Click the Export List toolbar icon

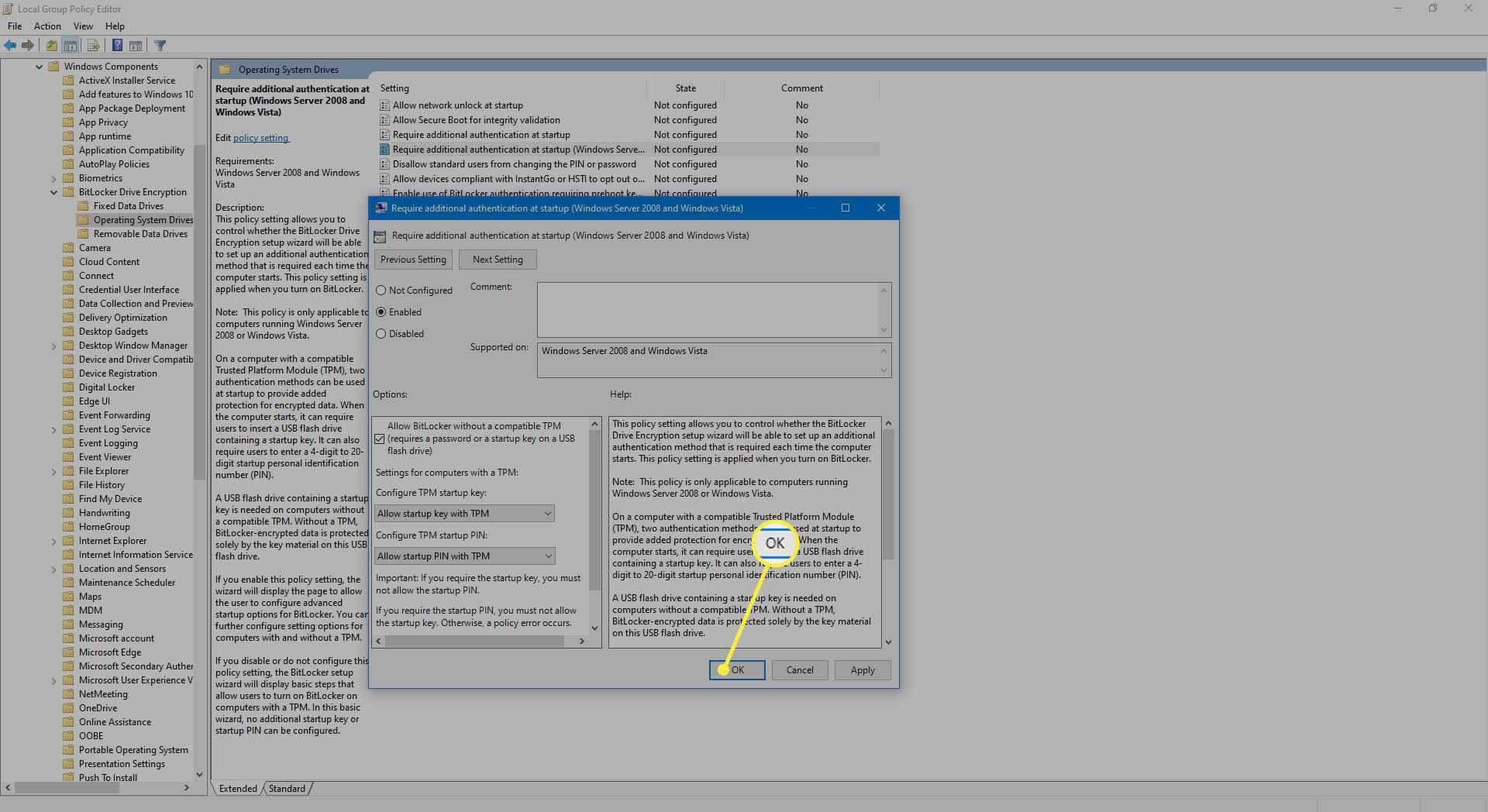pos(93,46)
